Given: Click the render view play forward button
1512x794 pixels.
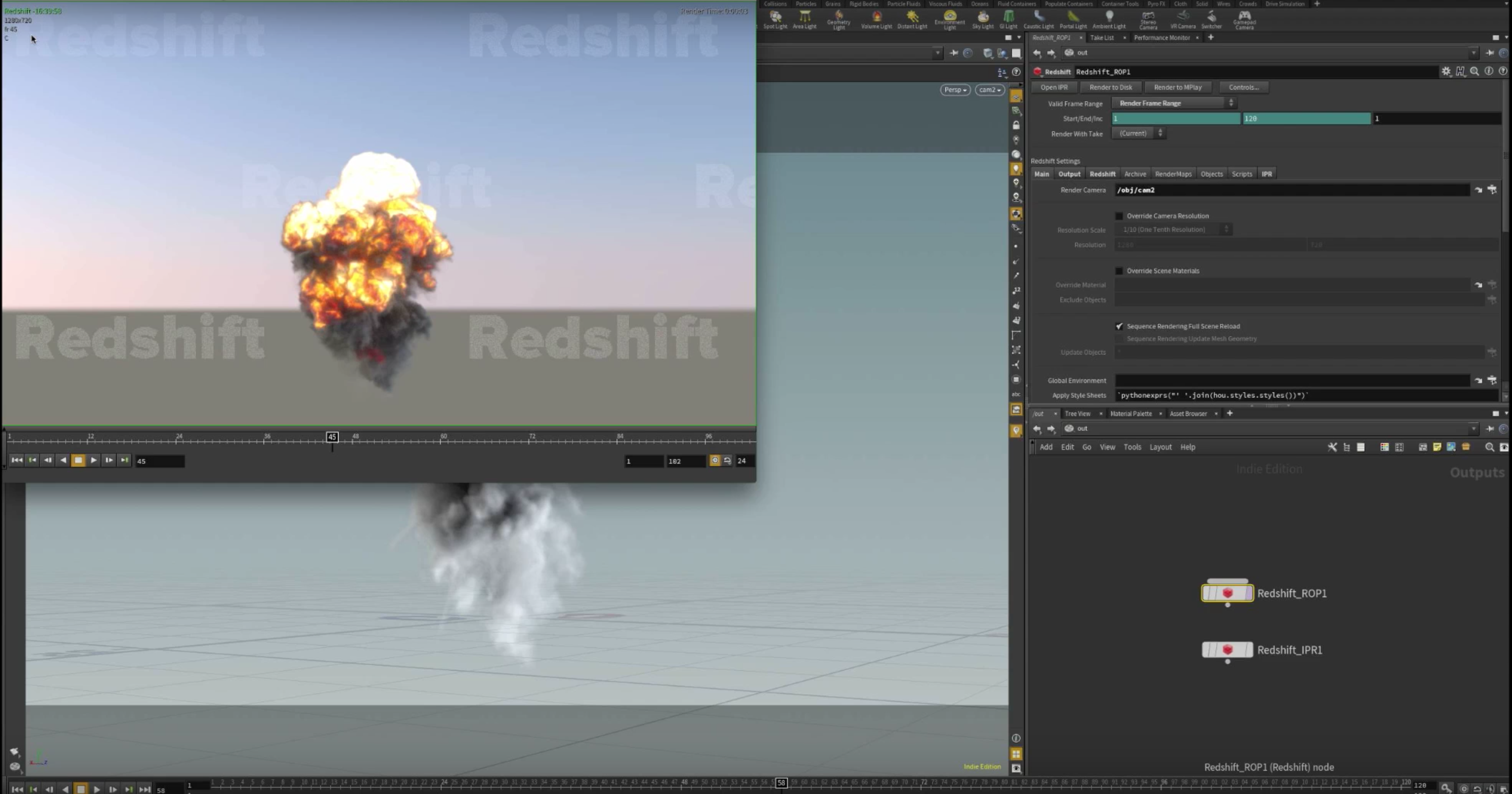Looking at the screenshot, I should pyautogui.click(x=93, y=461).
